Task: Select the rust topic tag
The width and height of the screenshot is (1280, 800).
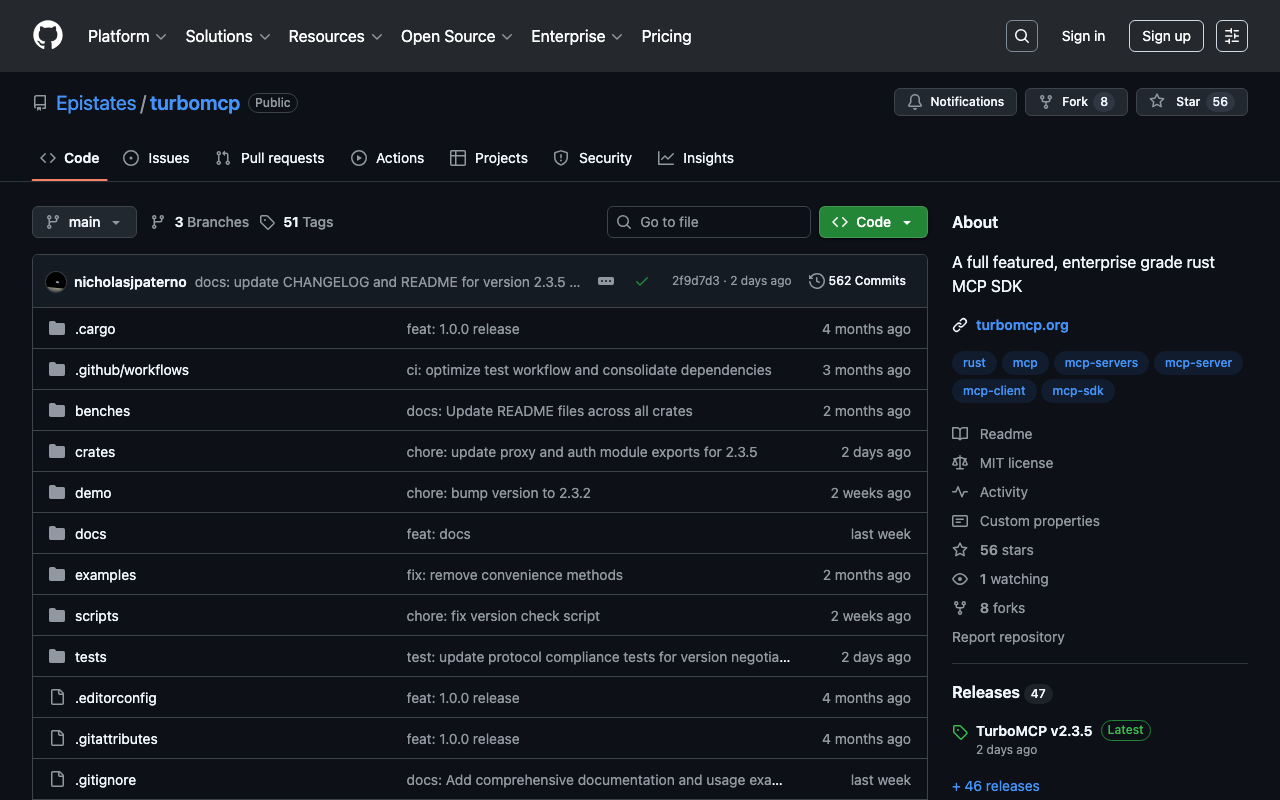Action: (x=974, y=363)
